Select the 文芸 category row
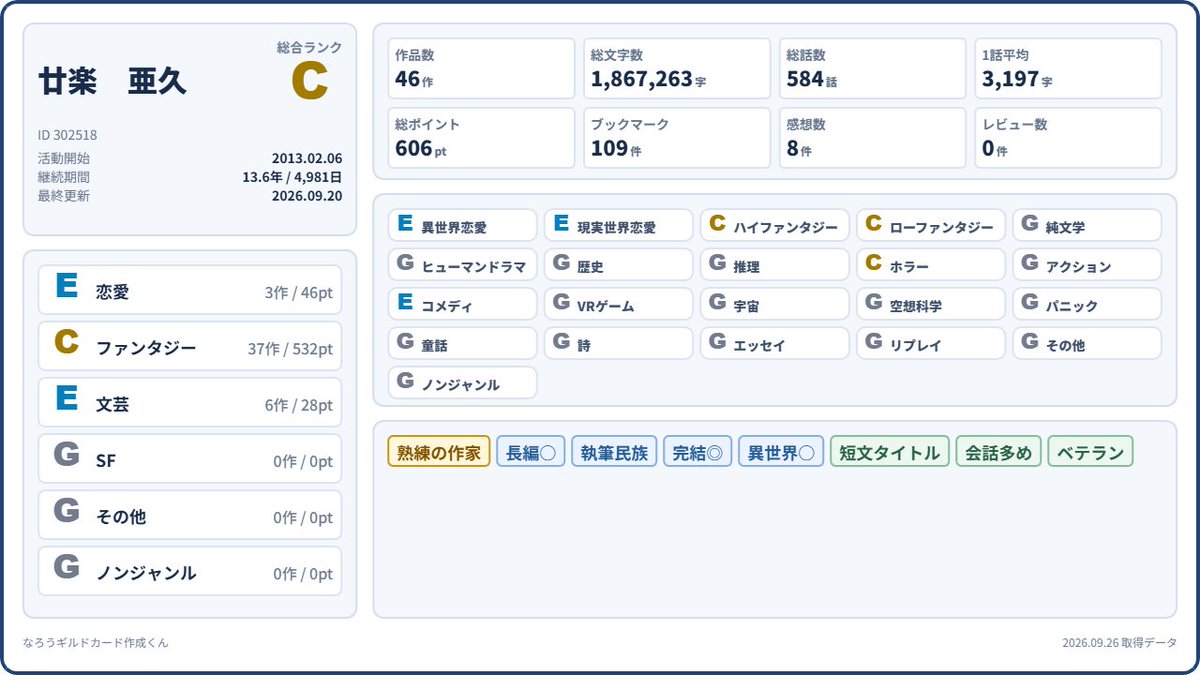 (x=190, y=402)
